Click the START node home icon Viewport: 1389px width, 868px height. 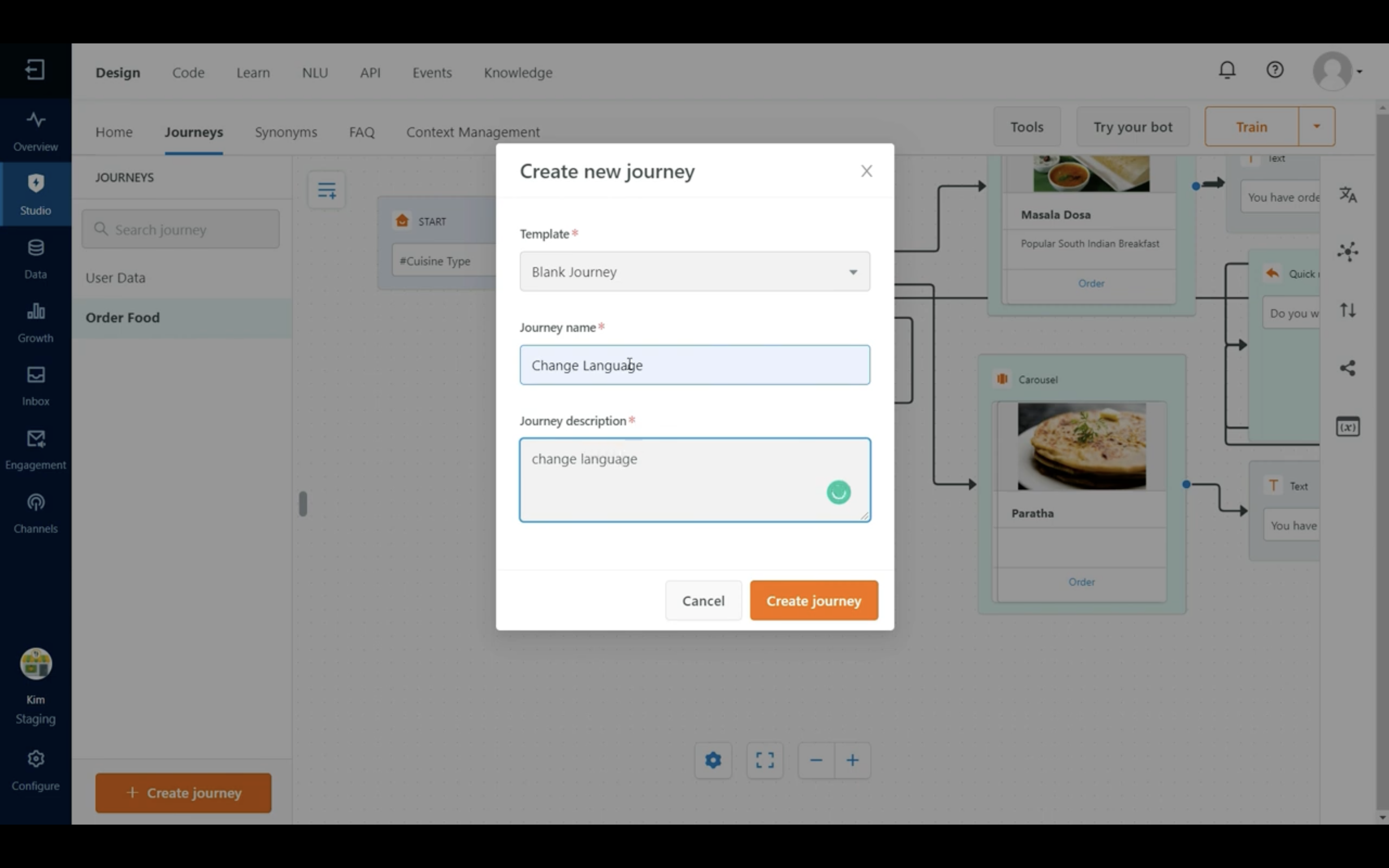[x=402, y=221]
